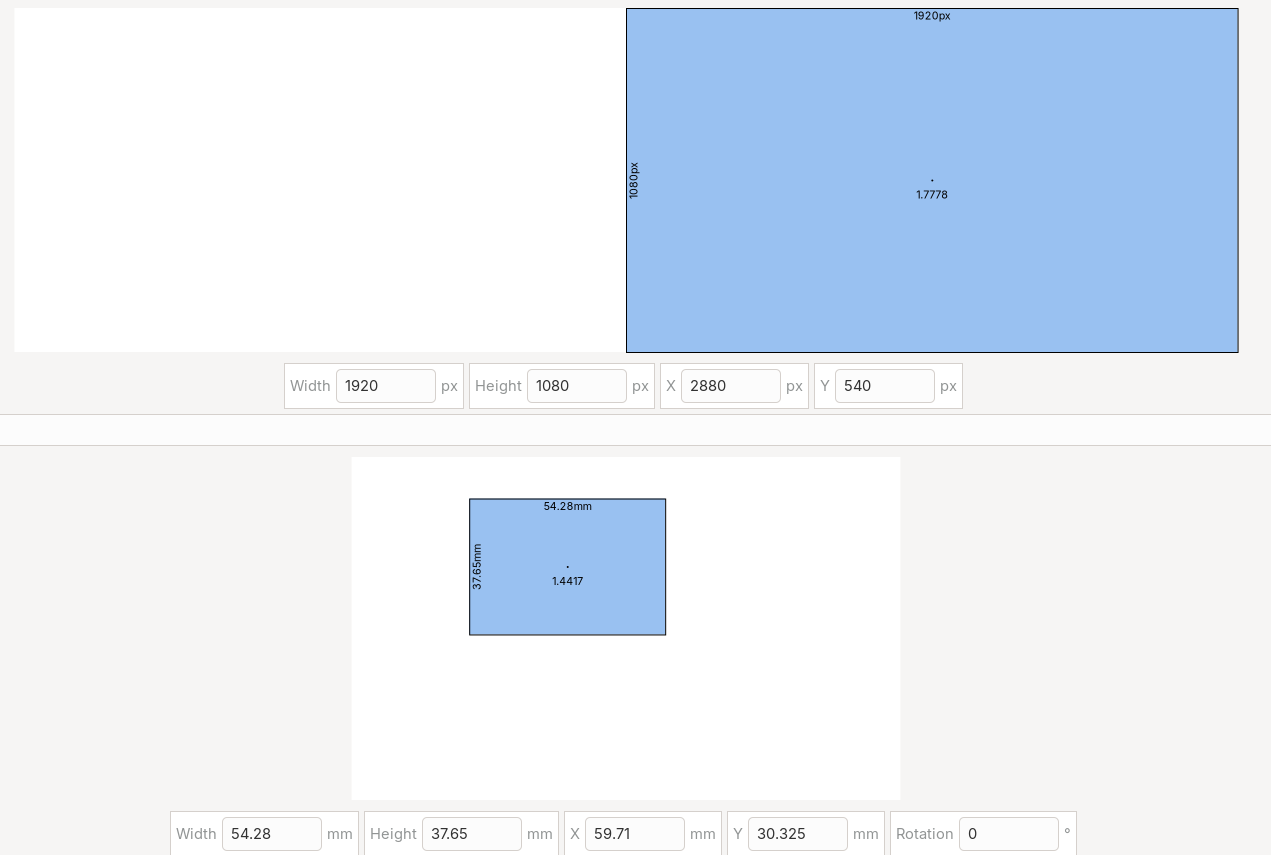Viewport: 1271px width, 855px height.
Task: Edit the Y field showing 30.325
Action: (798, 834)
